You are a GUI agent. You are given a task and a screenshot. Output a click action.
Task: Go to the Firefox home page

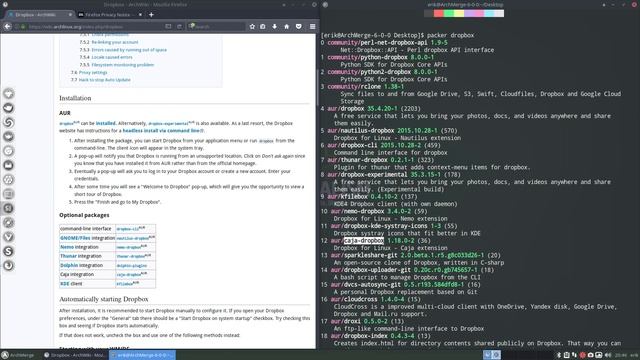(x=287, y=27)
